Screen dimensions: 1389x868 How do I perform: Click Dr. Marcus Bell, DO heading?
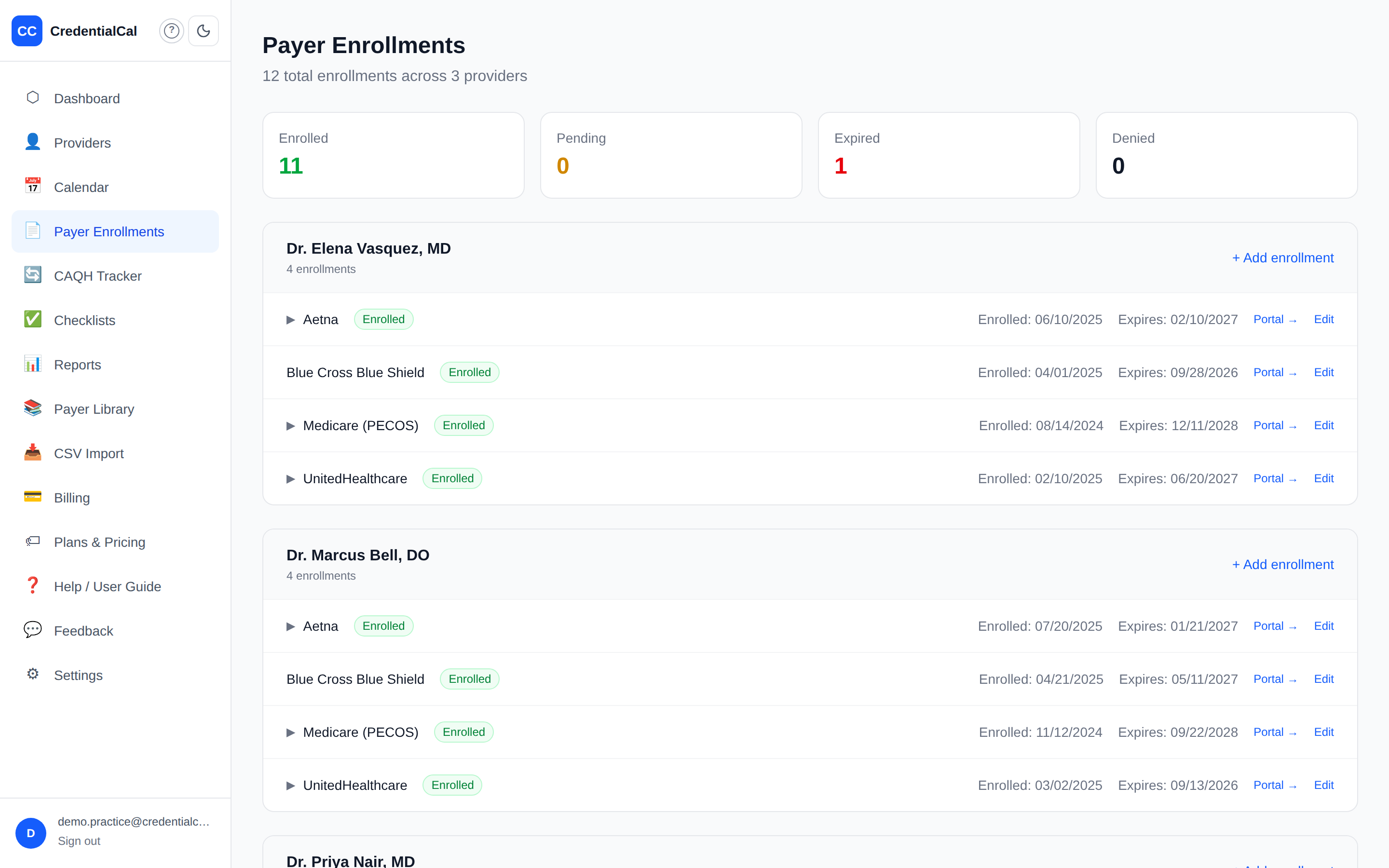click(x=357, y=555)
